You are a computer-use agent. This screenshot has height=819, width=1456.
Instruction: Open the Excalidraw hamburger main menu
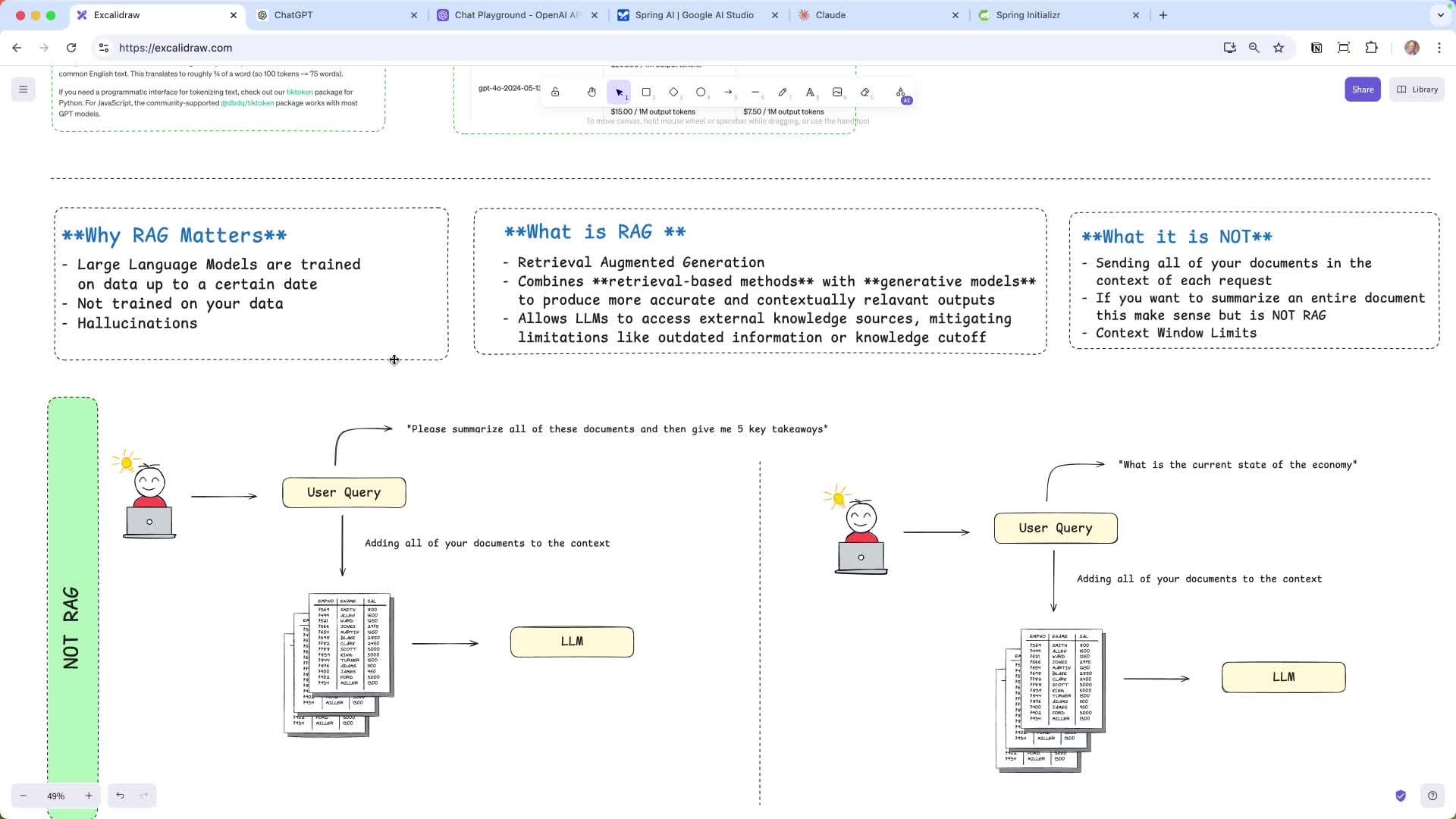[x=24, y=89]
